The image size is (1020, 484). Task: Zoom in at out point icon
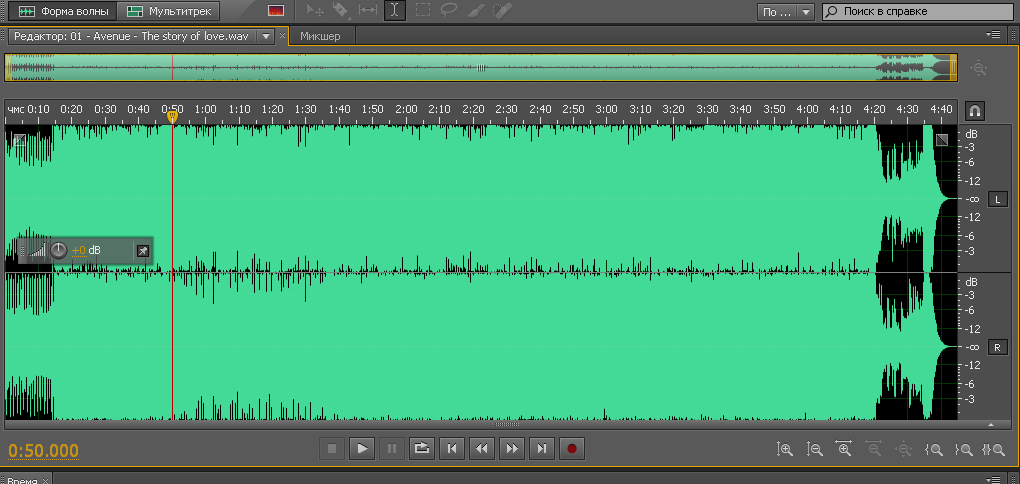(964, 448)
